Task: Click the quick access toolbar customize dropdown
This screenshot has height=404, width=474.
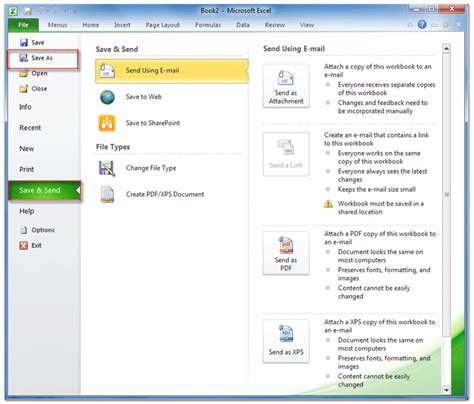Action: pos(76,12)
